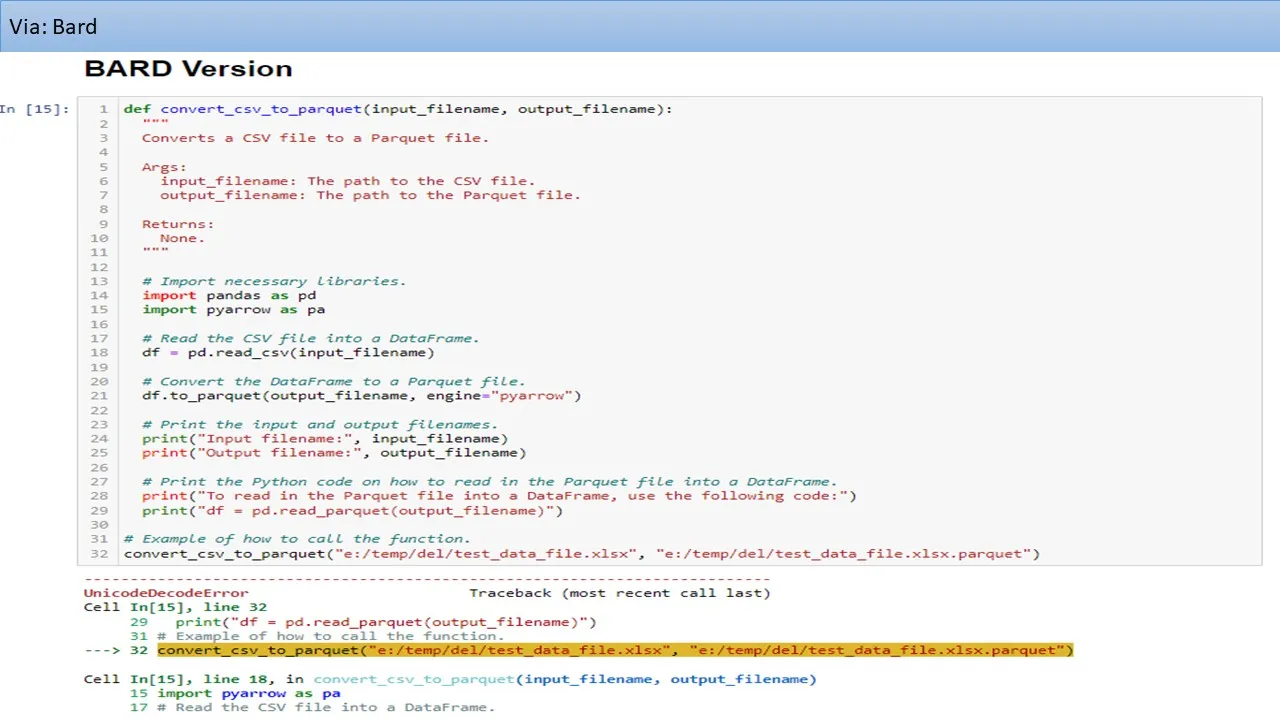Click print("Output filename:") line

point(334,452)
